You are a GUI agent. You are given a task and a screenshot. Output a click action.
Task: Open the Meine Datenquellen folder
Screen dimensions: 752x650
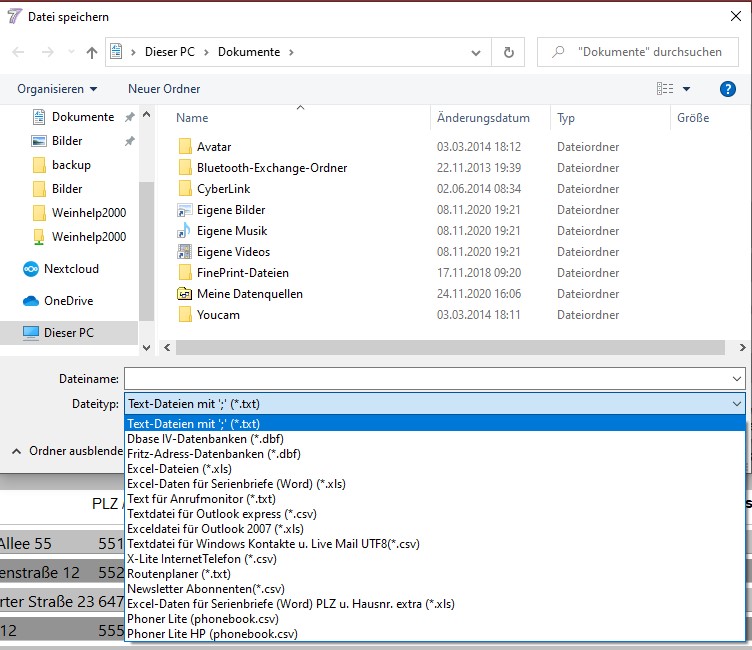[249, 294]
